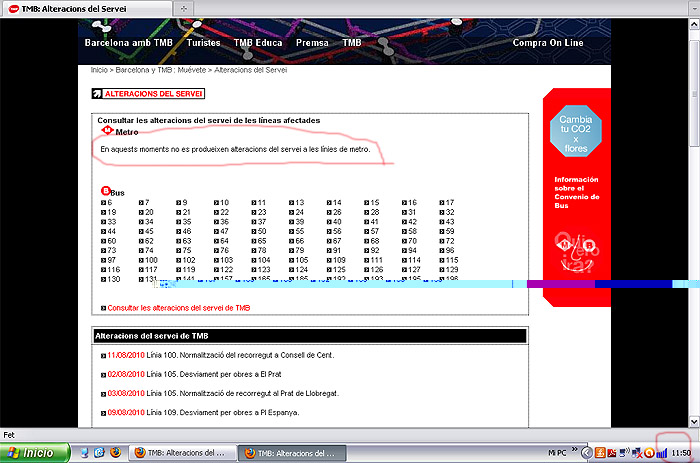This screenshot has height=463, width=700.
Task: Click the Bus logo icon
Action: [106, 191]
